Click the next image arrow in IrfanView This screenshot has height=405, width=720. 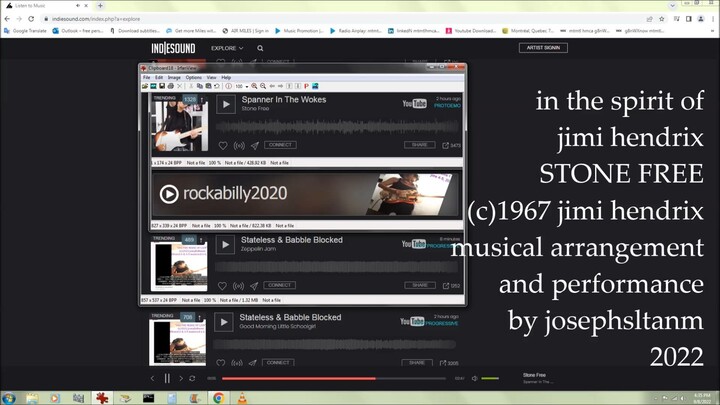pyautogui.click(x=280, y=86)
